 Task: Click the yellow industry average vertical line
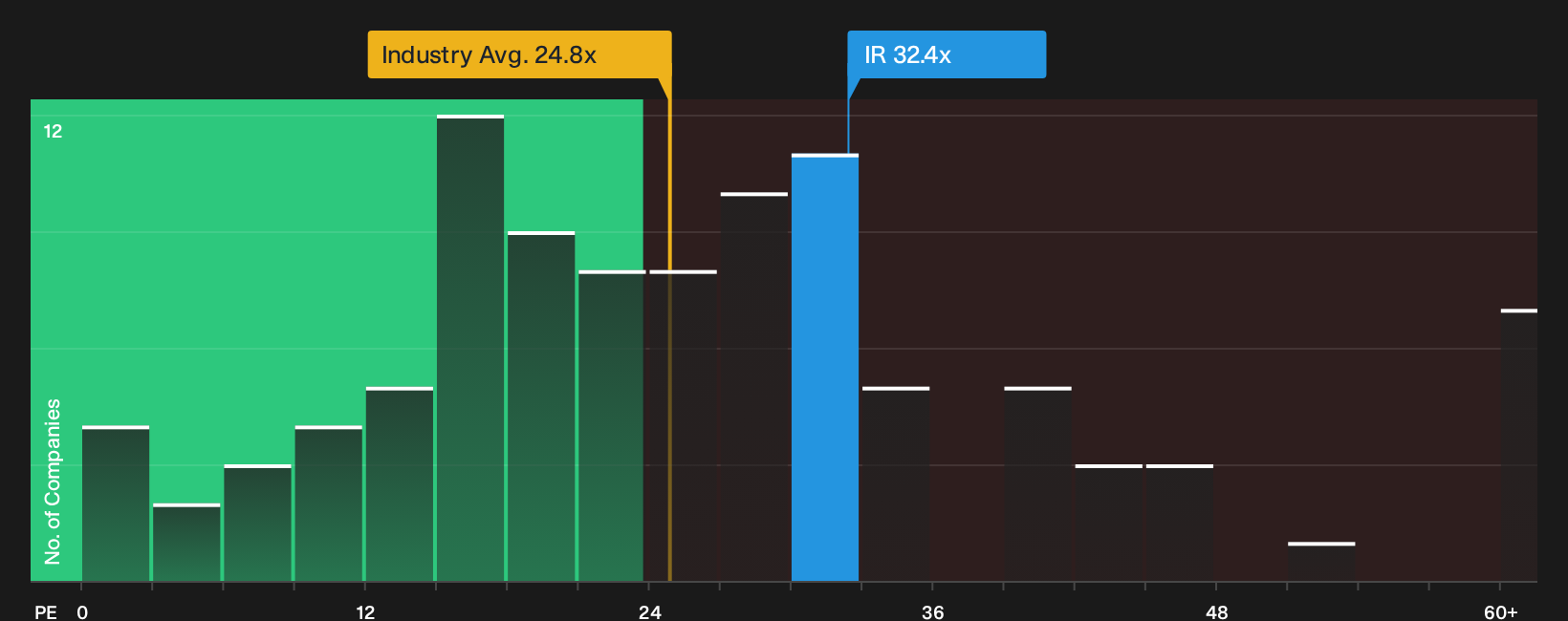[669, 330]
